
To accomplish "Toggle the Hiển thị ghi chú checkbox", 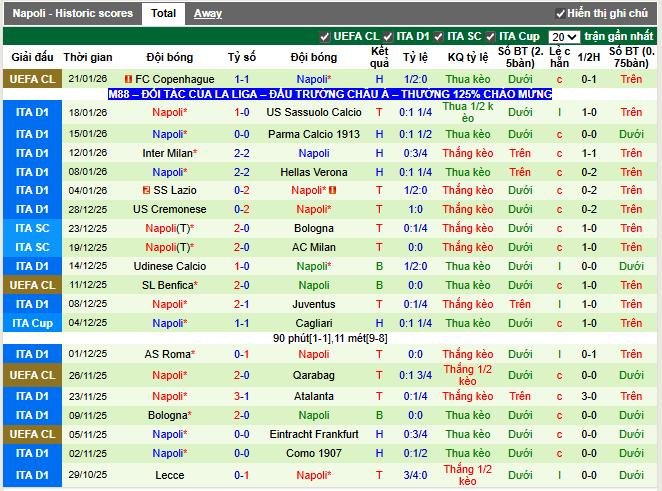I will tap(560, 14).
